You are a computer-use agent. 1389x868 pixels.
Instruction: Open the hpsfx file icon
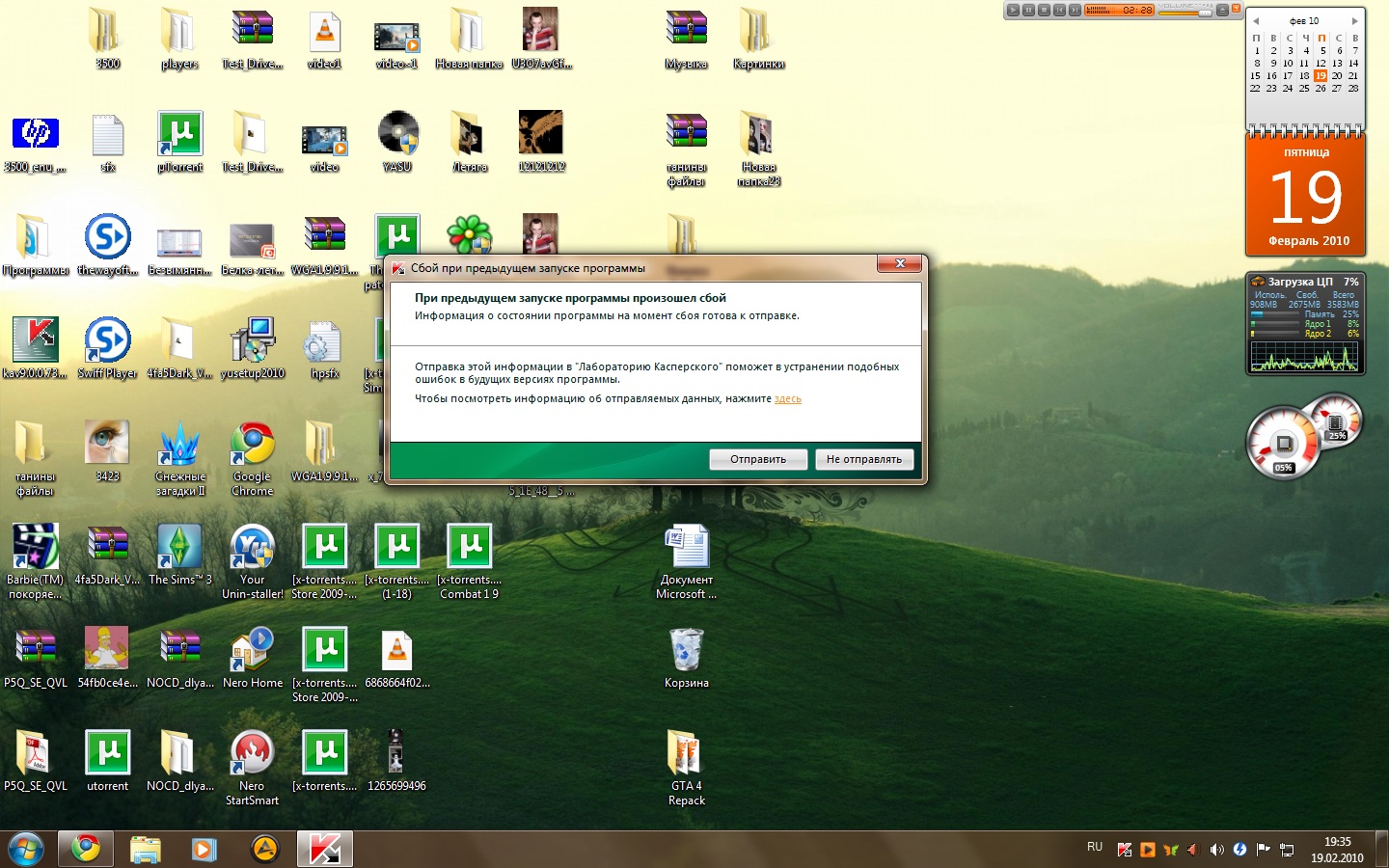(x=324, y=348)
